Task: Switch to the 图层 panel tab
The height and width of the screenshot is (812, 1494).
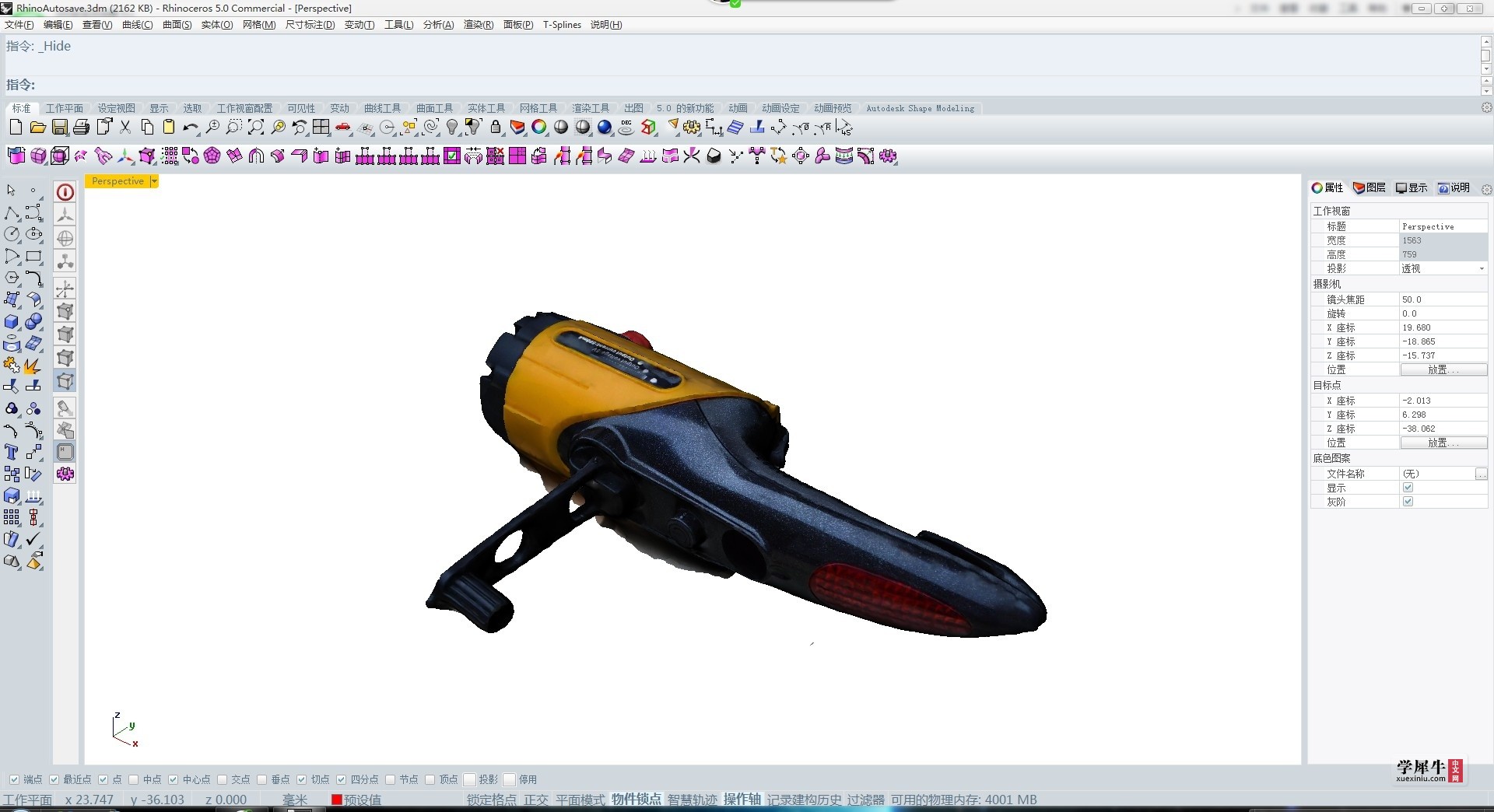Action: point(1369,187)
